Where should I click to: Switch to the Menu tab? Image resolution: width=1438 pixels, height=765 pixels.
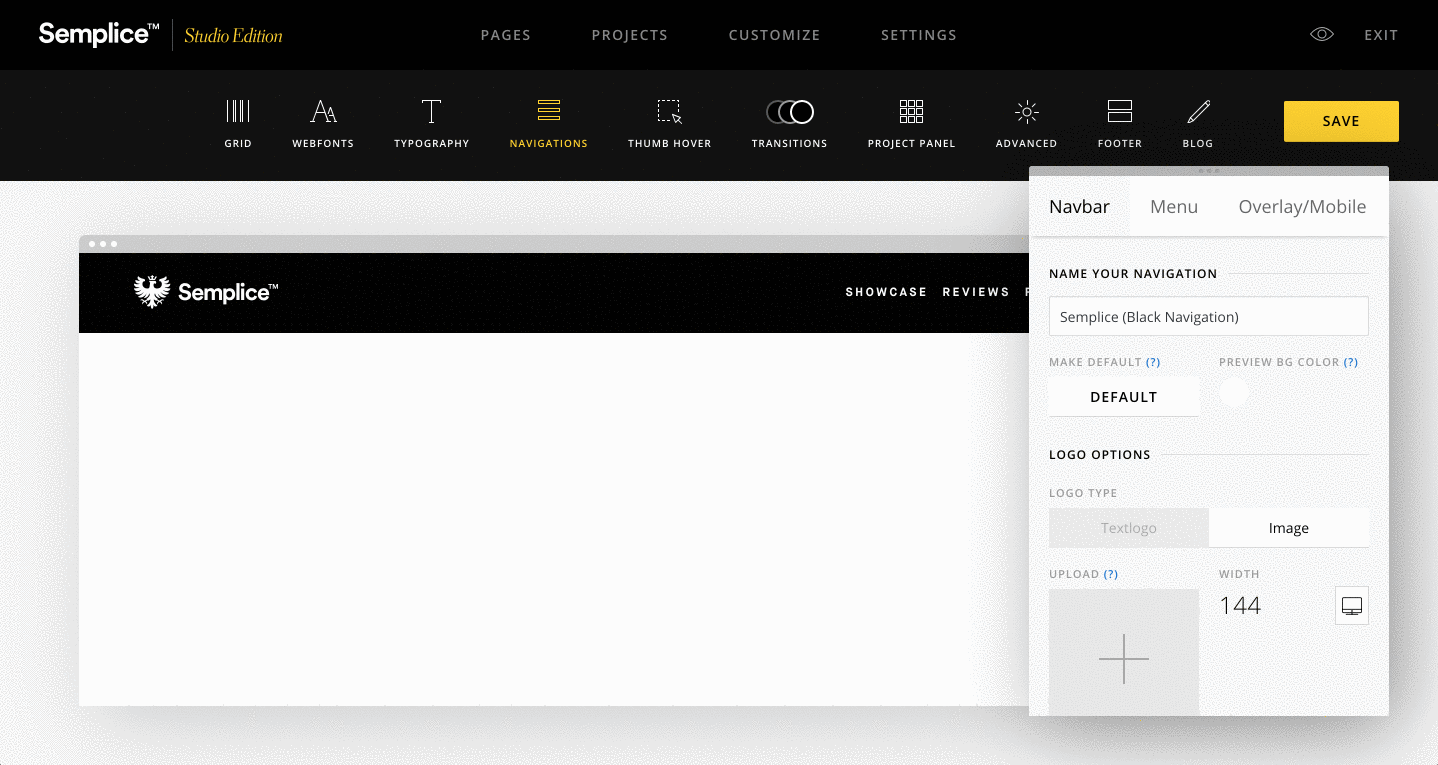[x=1174, y=206]
